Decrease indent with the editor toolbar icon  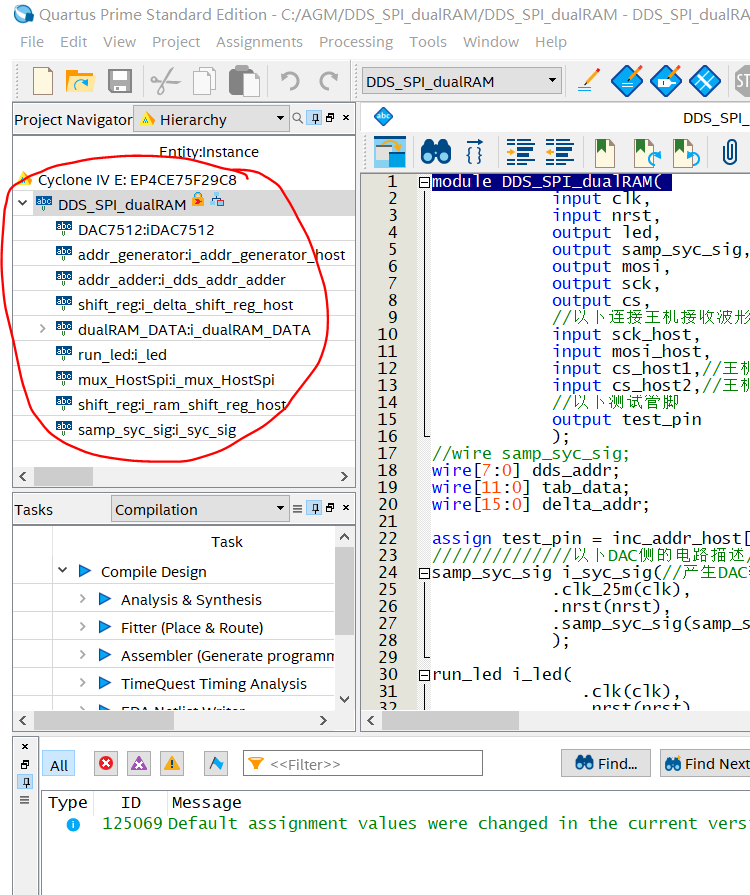(560, 152)
